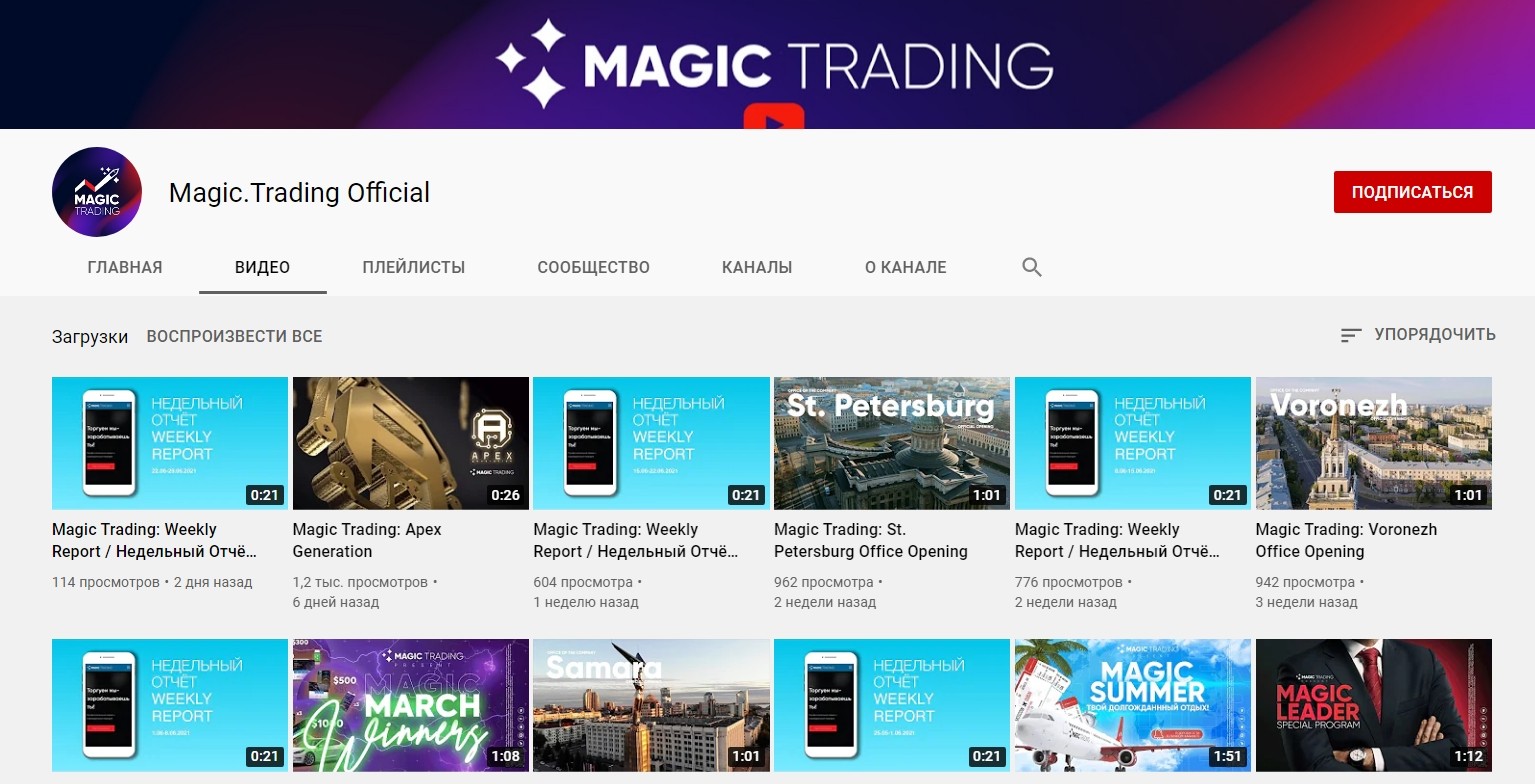Screen dimensions: 1535x784
Task: Click Weekly Report title posted 1 неделю назад
Action: [x=636, y=540]
